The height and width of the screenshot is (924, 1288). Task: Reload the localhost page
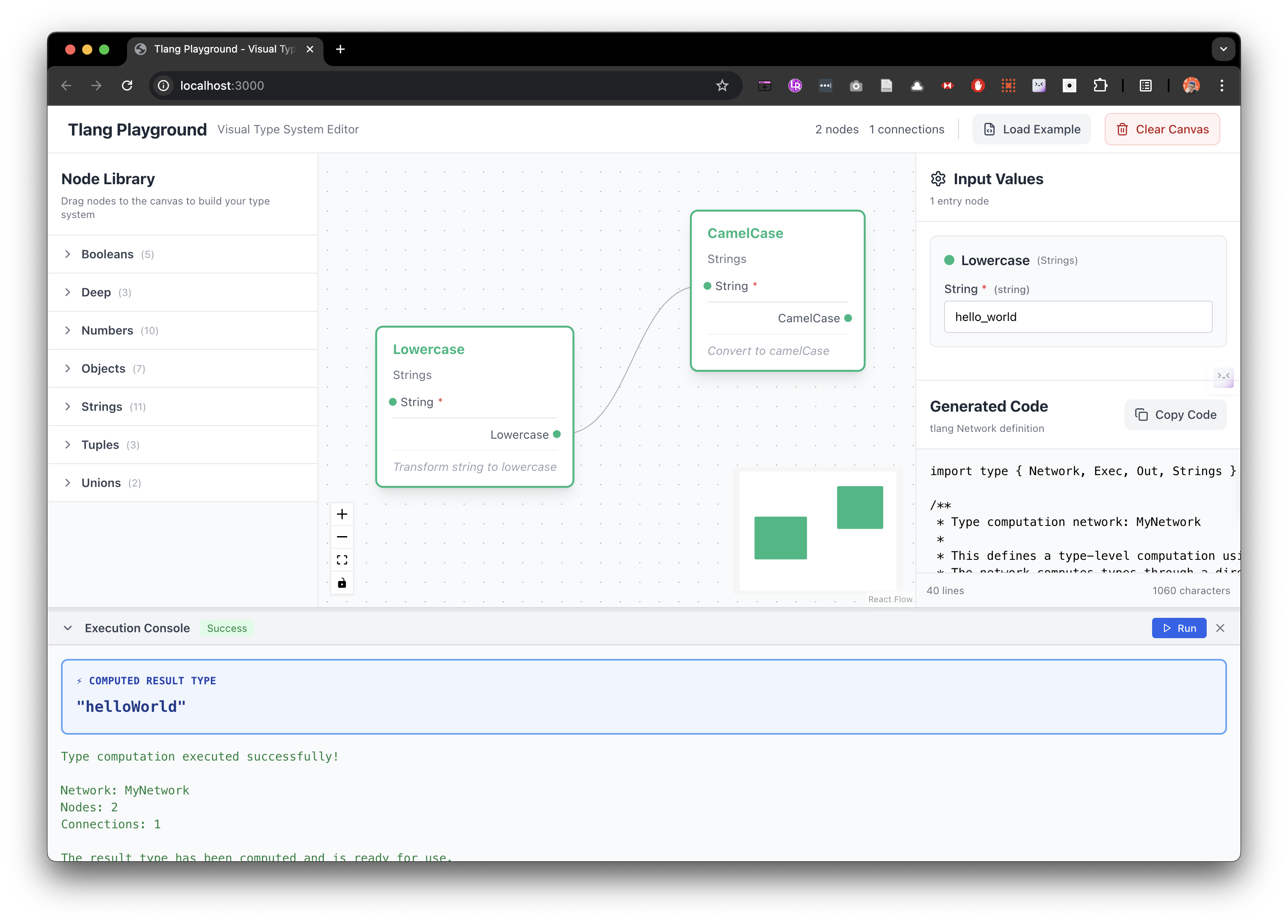tap(127, 86)
